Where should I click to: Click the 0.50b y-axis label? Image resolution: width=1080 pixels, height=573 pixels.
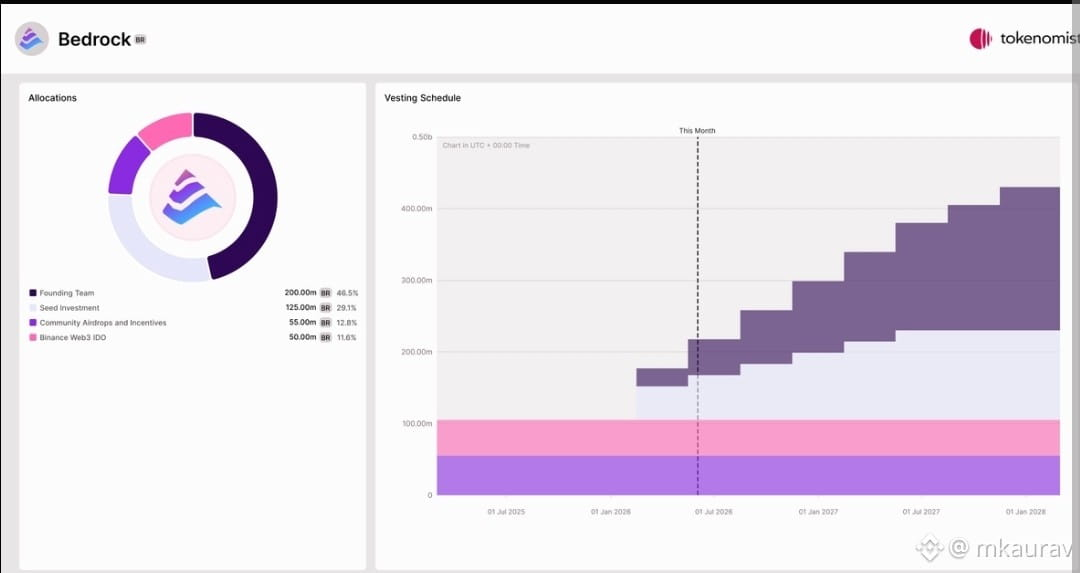pos(422,137)
